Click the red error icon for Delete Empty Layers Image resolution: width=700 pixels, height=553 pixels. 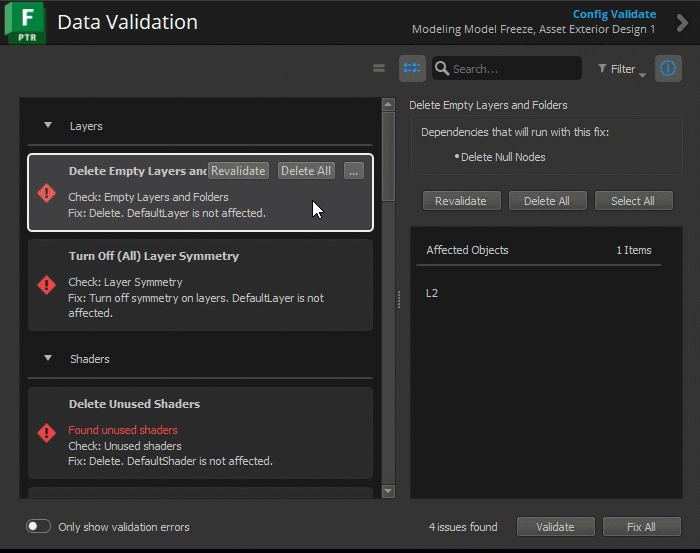pos(46,192)
